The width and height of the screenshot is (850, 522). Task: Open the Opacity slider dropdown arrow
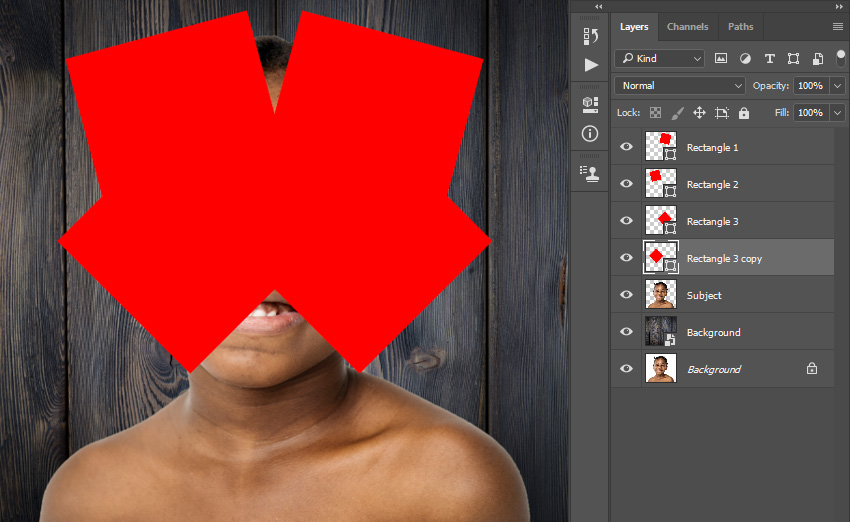(x=838, y=86)
